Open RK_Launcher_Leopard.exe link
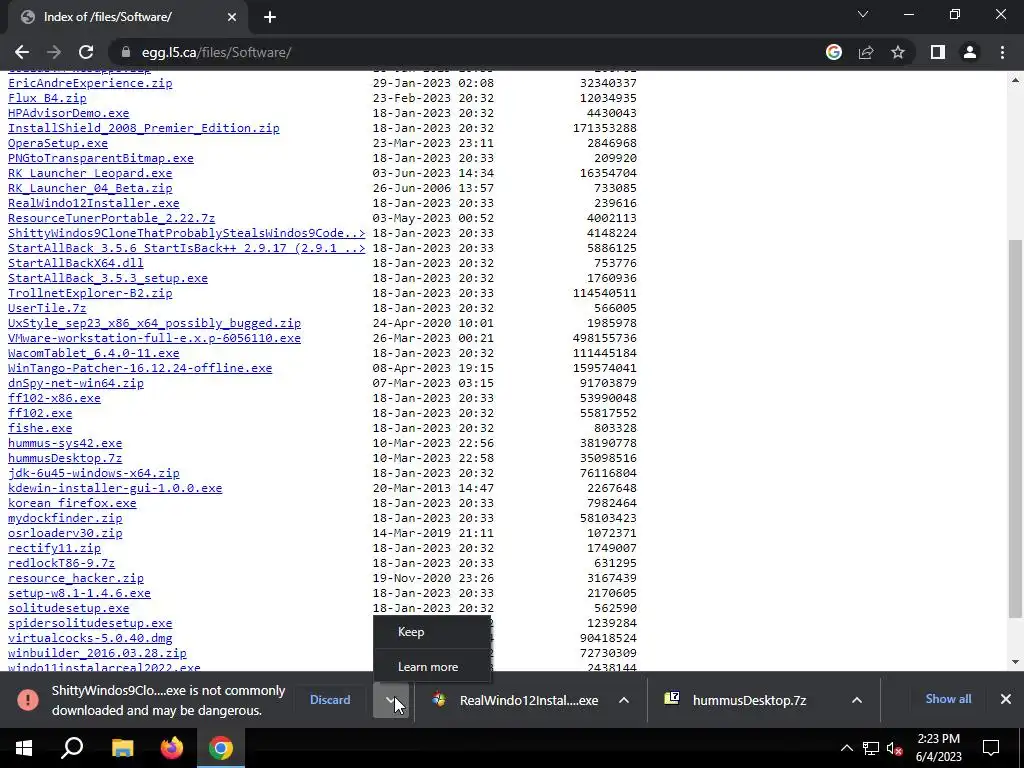Image resolution: width=1024 pixels, height=768 pixels. pos(90,173)
